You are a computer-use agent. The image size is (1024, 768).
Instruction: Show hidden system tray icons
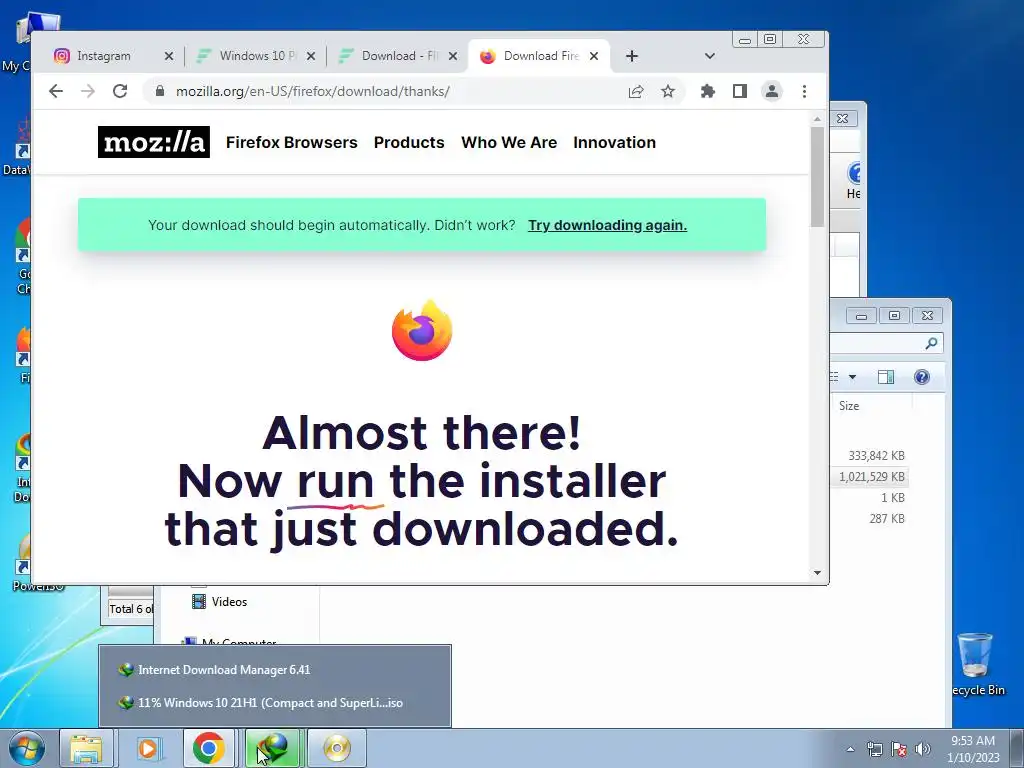850,749
